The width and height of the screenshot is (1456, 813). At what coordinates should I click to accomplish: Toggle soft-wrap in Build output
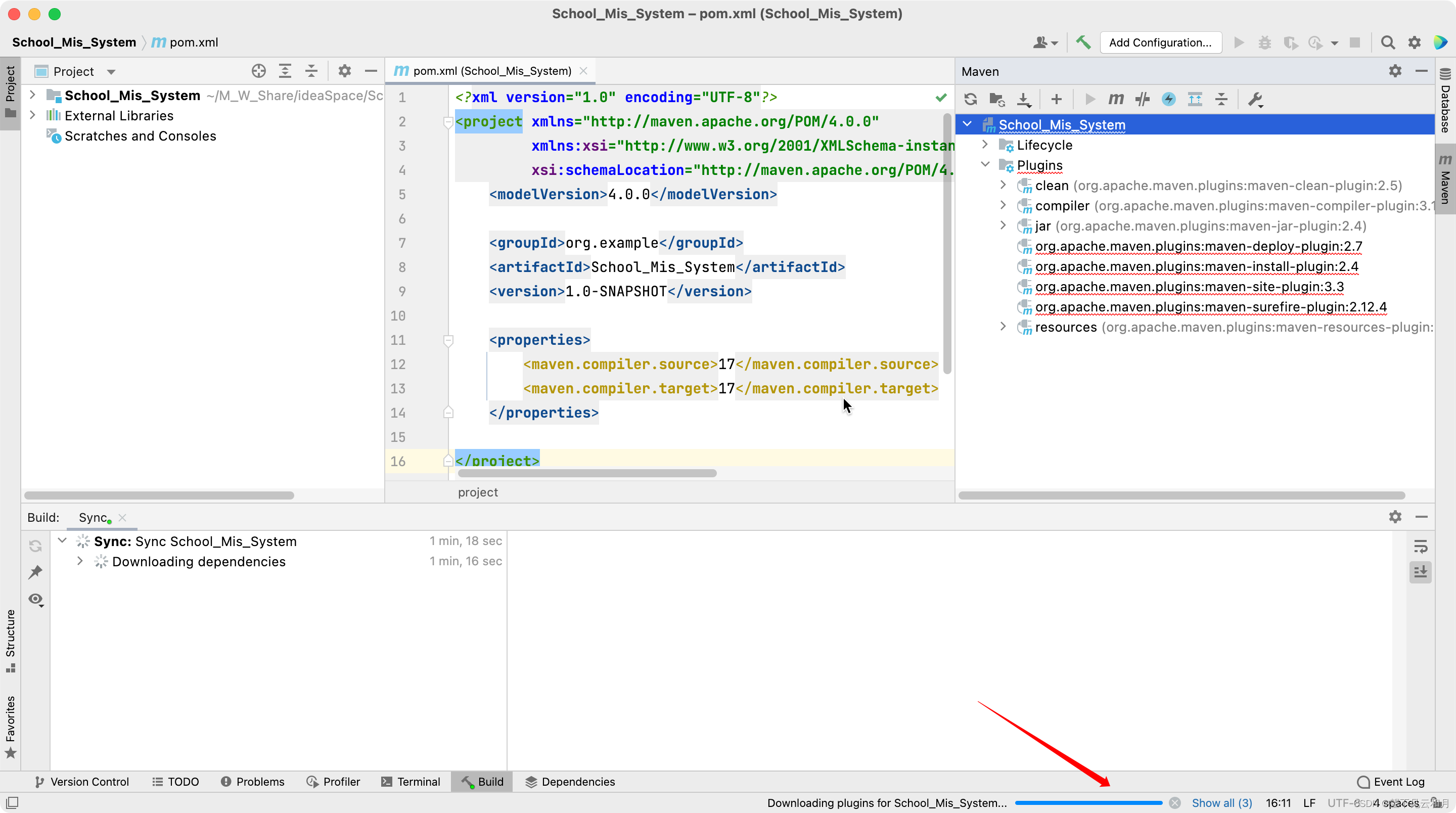coord(1421,546)
